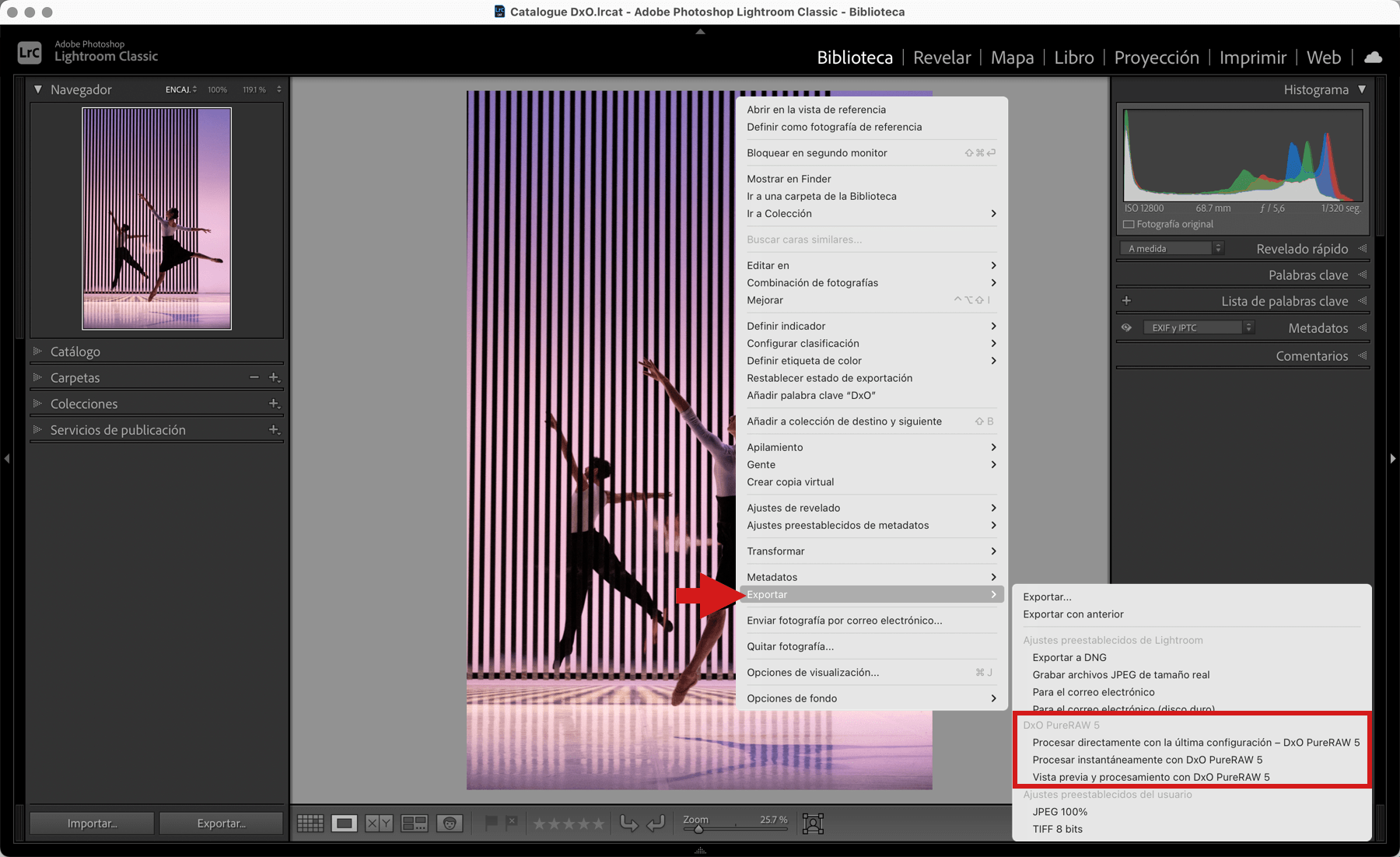Click the Navegador preview thumbnail
Image resolution: width=1400 pixels, height=857 pixels.
click(156, 219)
